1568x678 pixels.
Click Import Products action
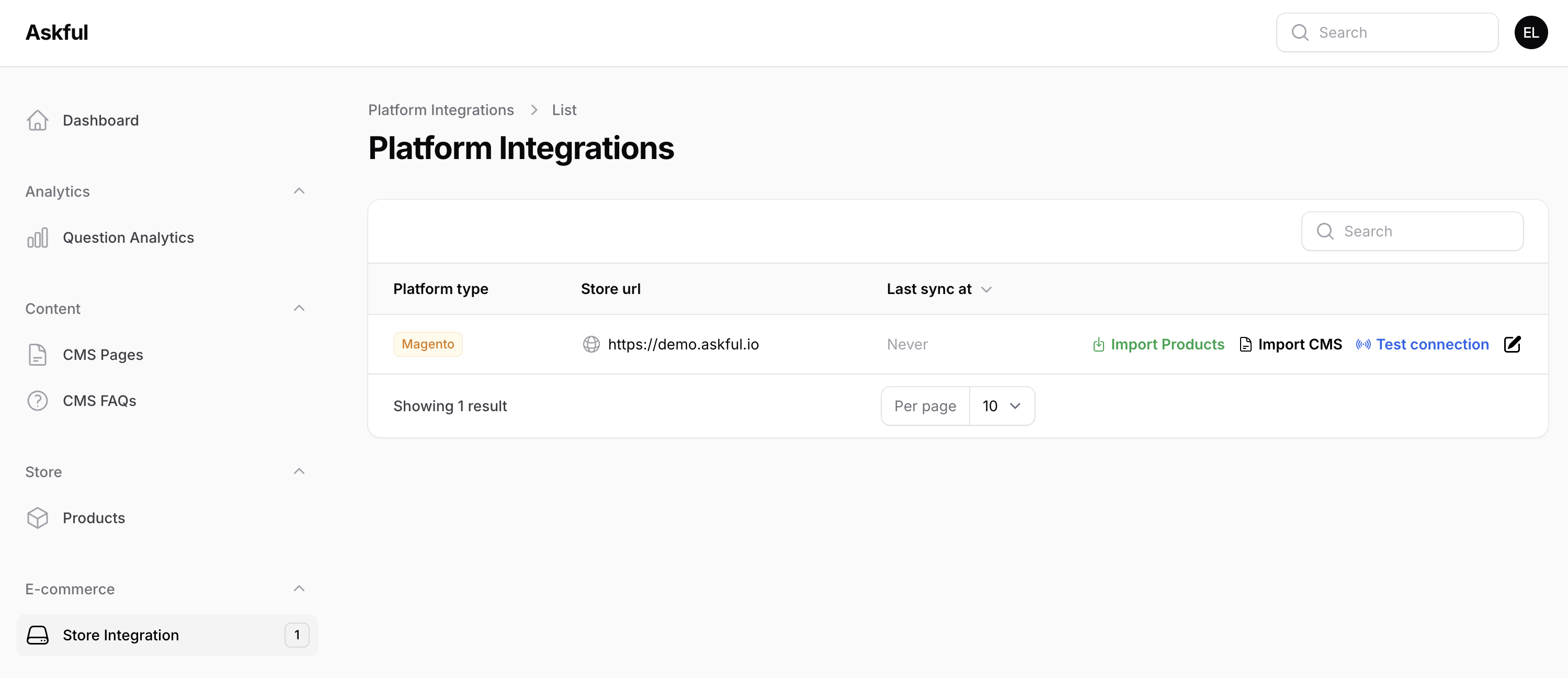point(1158,344)
